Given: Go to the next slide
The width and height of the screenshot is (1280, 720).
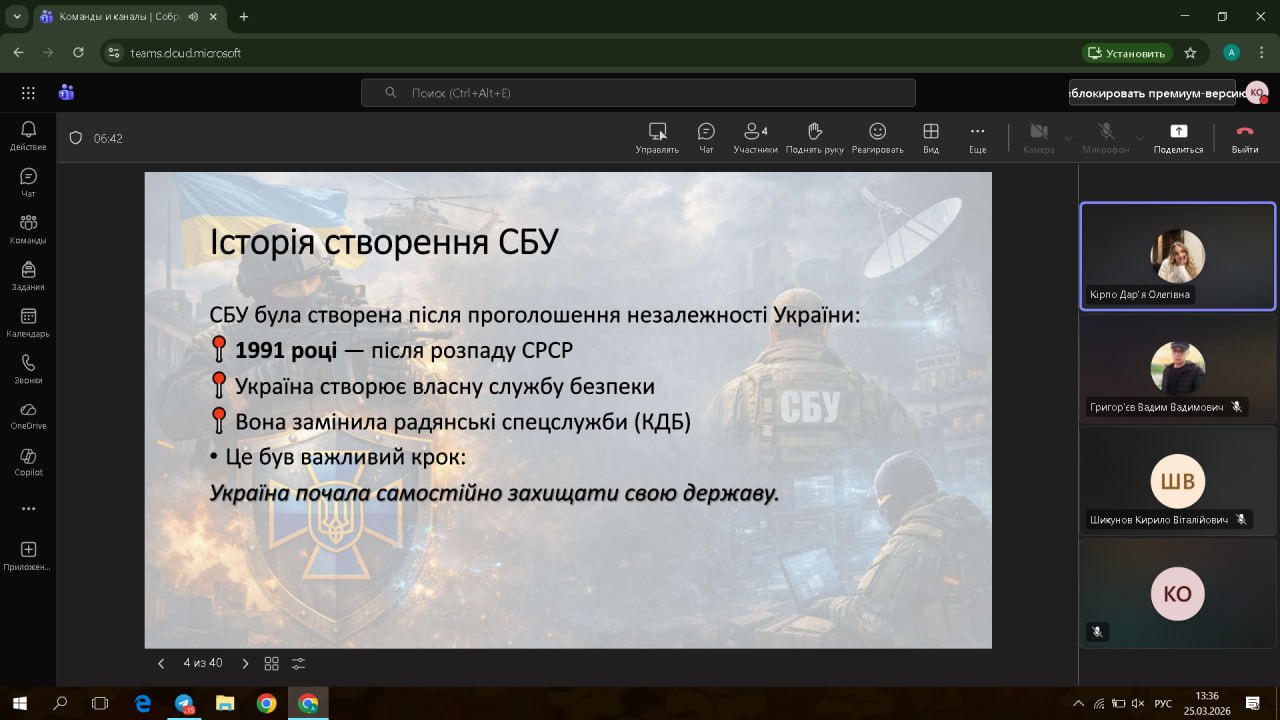Looking at the screenshot, I should (x=243, y=663).
